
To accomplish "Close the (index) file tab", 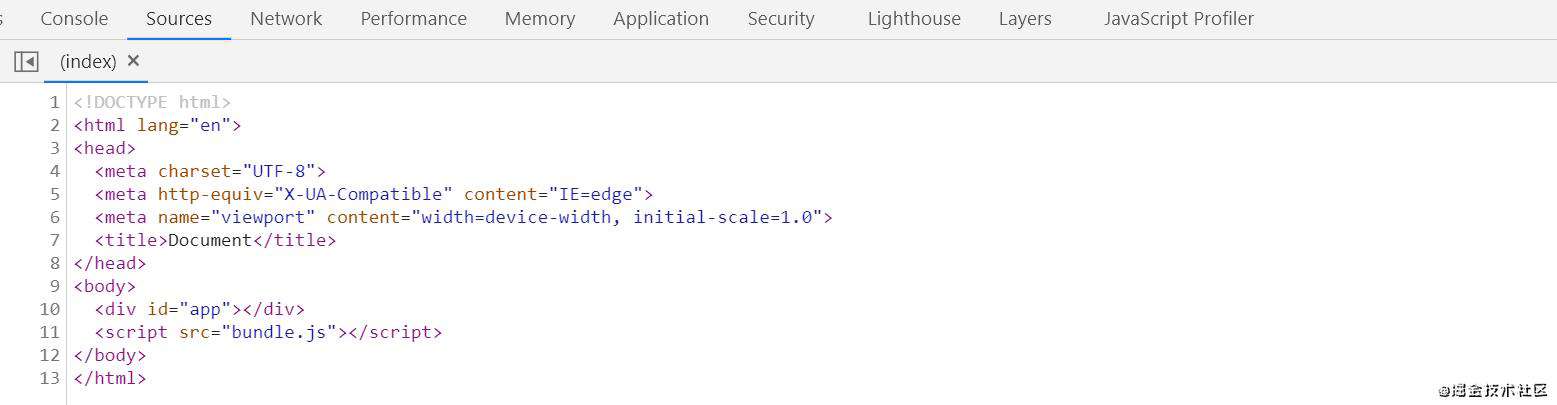I will pyautogui.click(x=134, y=61).
